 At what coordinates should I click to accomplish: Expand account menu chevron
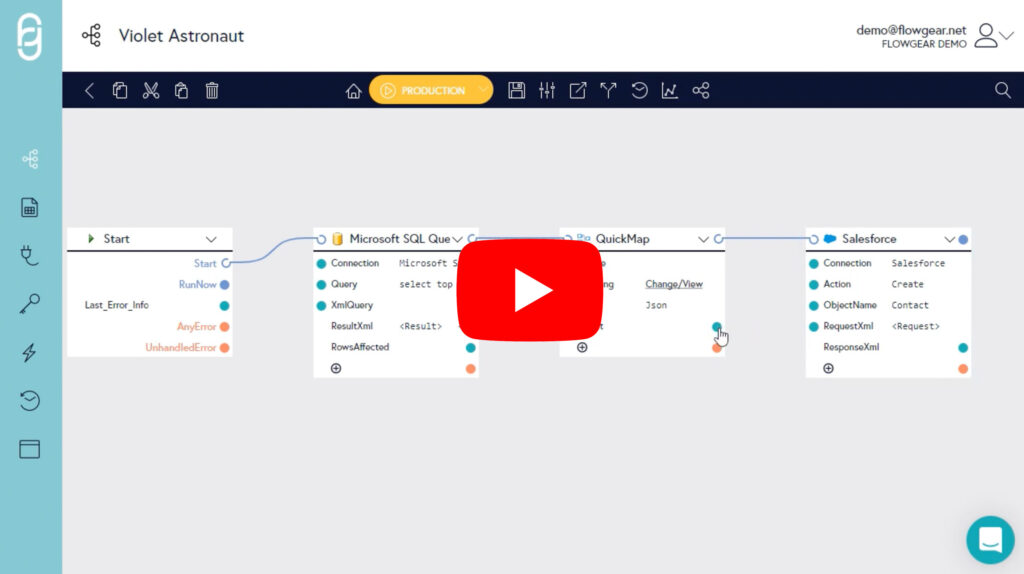(1008, 36)
